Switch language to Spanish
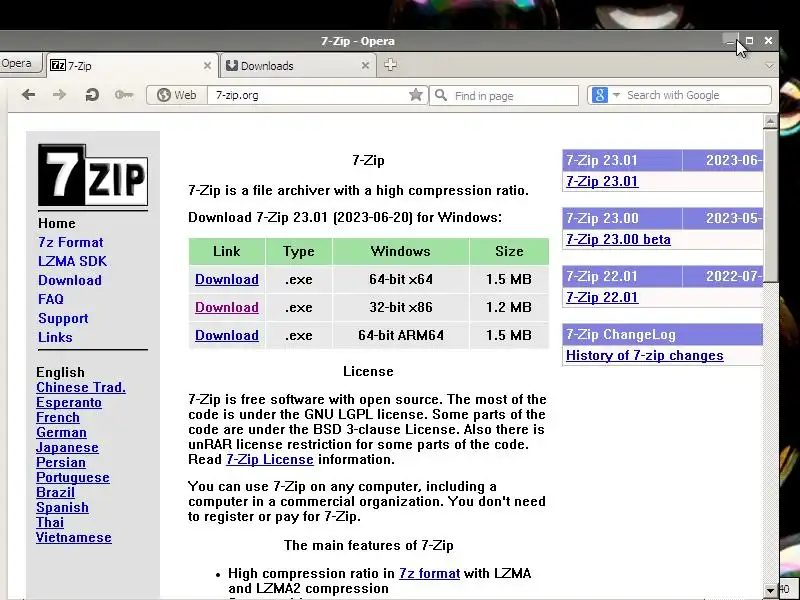Image resolution: width=800 pixels, height=600 pixels. (x=62, y=508)
